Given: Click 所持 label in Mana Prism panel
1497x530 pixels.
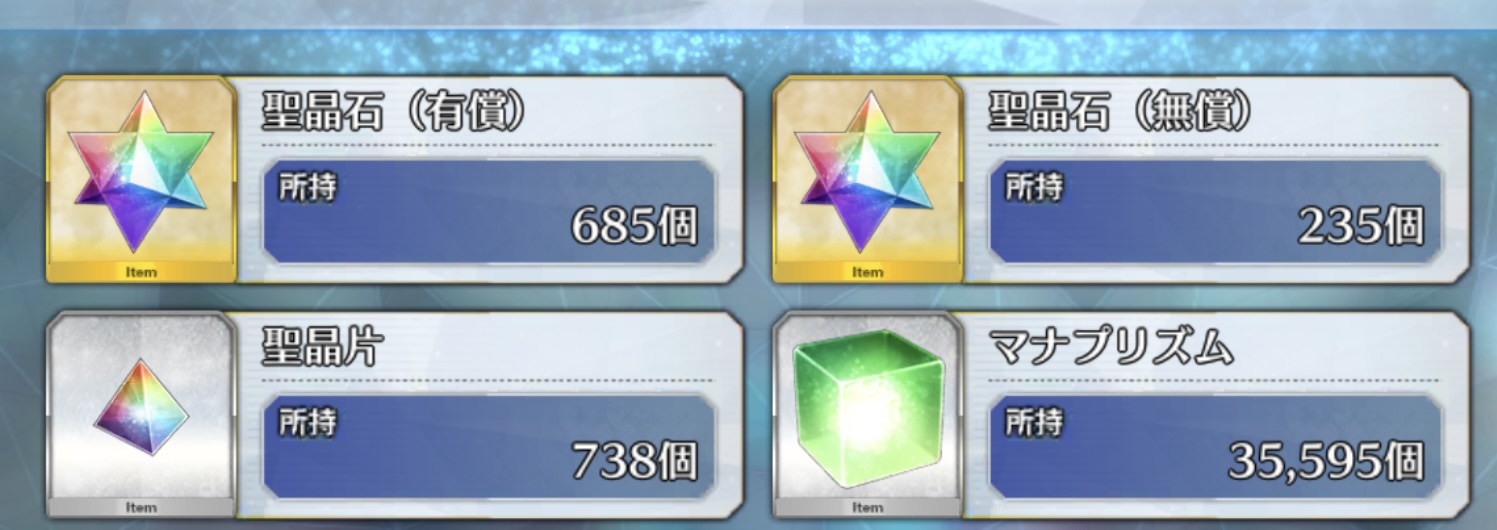Looking at the screenshot, I should tap(1032, 421).
